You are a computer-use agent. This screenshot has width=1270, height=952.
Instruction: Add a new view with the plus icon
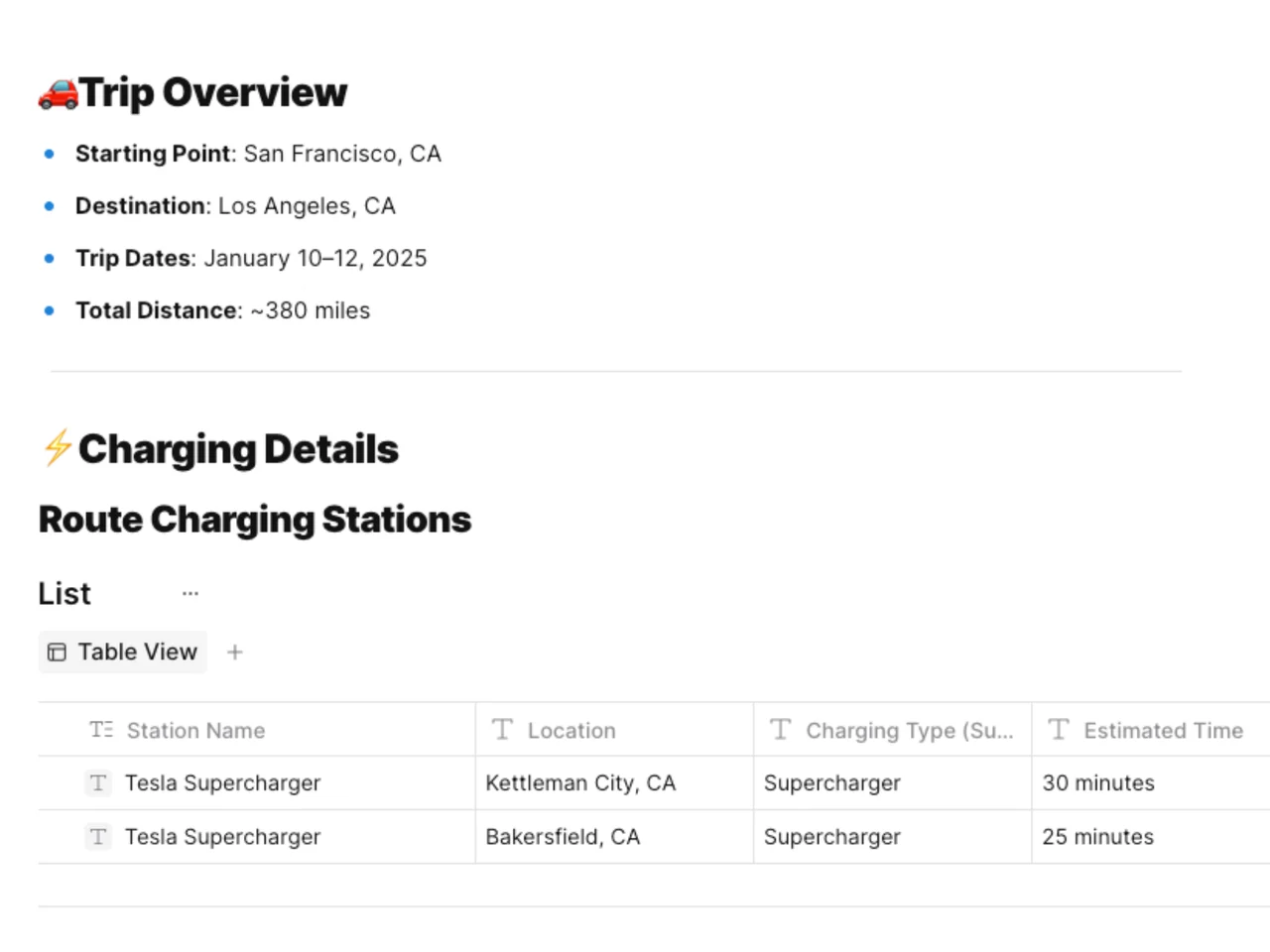[235, 653]
